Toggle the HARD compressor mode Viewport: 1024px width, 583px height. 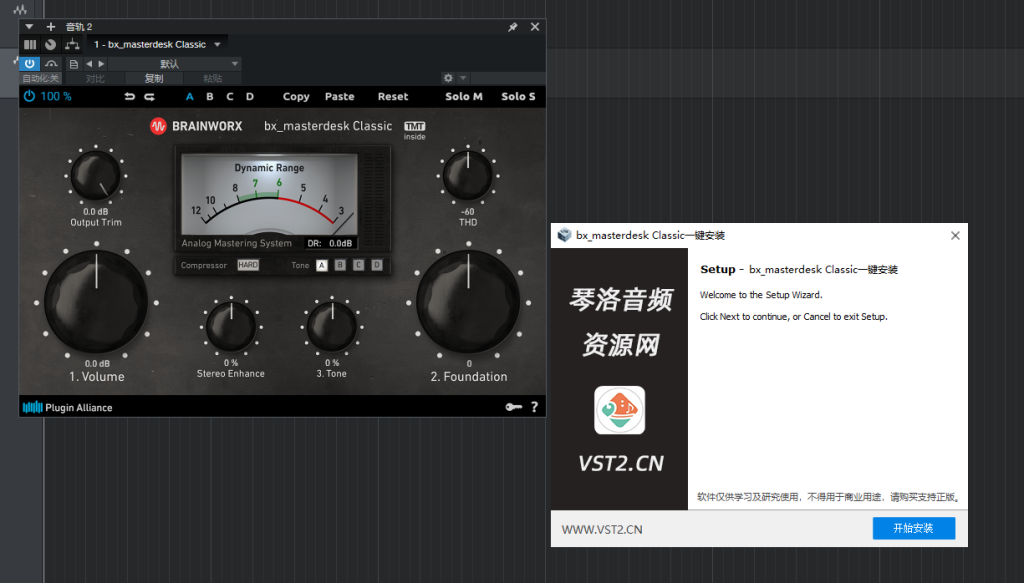(250, 265)
